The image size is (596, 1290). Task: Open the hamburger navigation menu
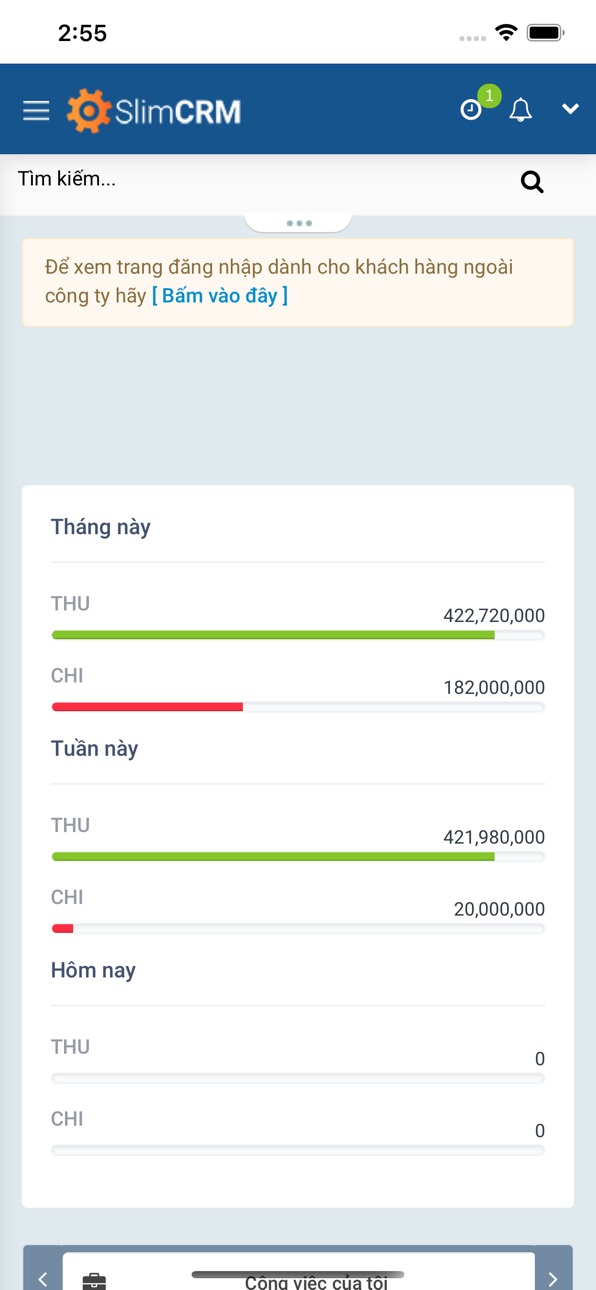point(36,110)
